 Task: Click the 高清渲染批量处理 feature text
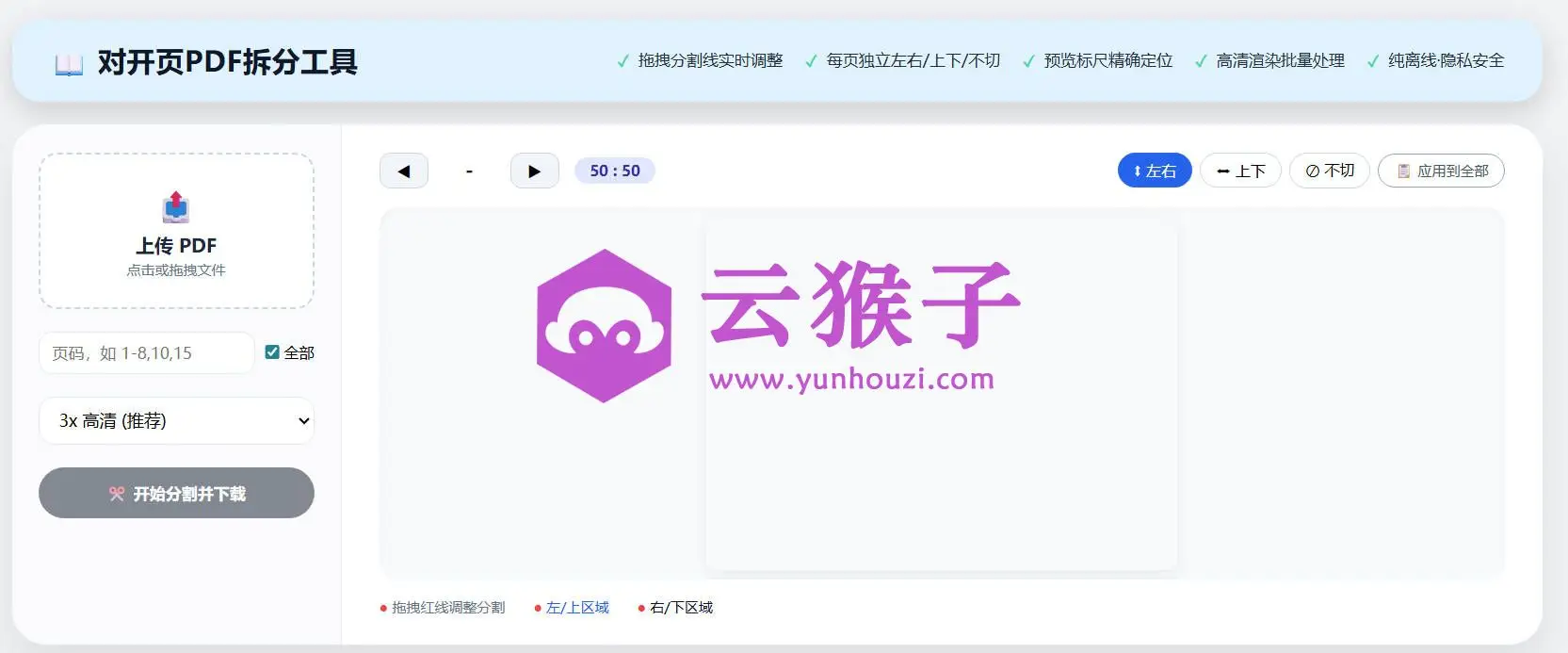1280,60
